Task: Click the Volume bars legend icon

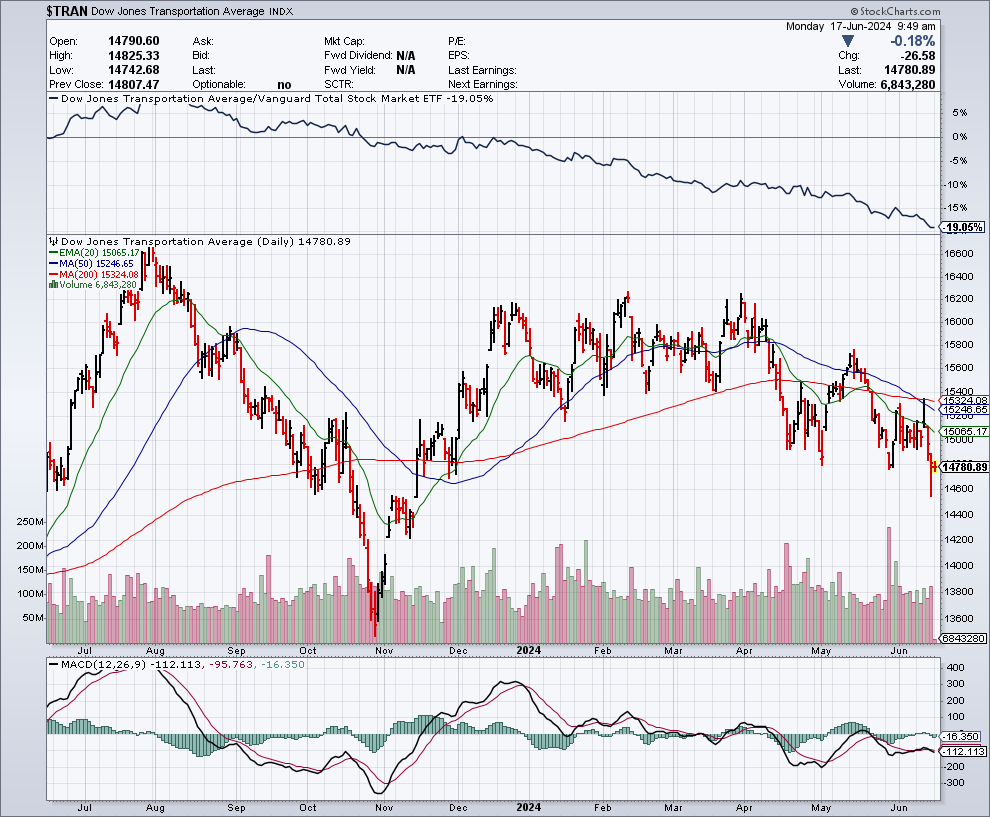Action: 51,284
